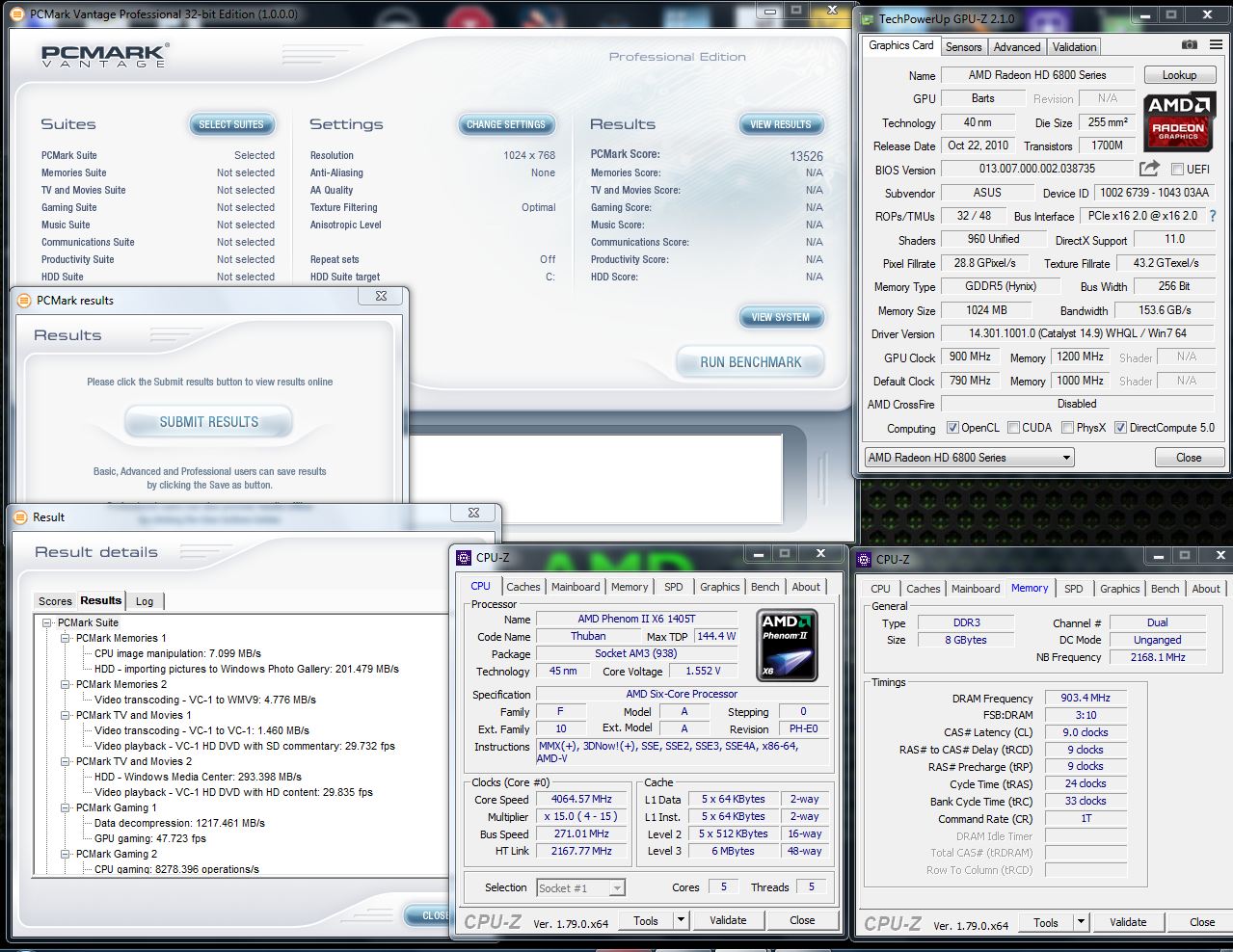Click the PCMark Score value 13526
Screen dimensions: 1233x952
click(x=806, y=156)
